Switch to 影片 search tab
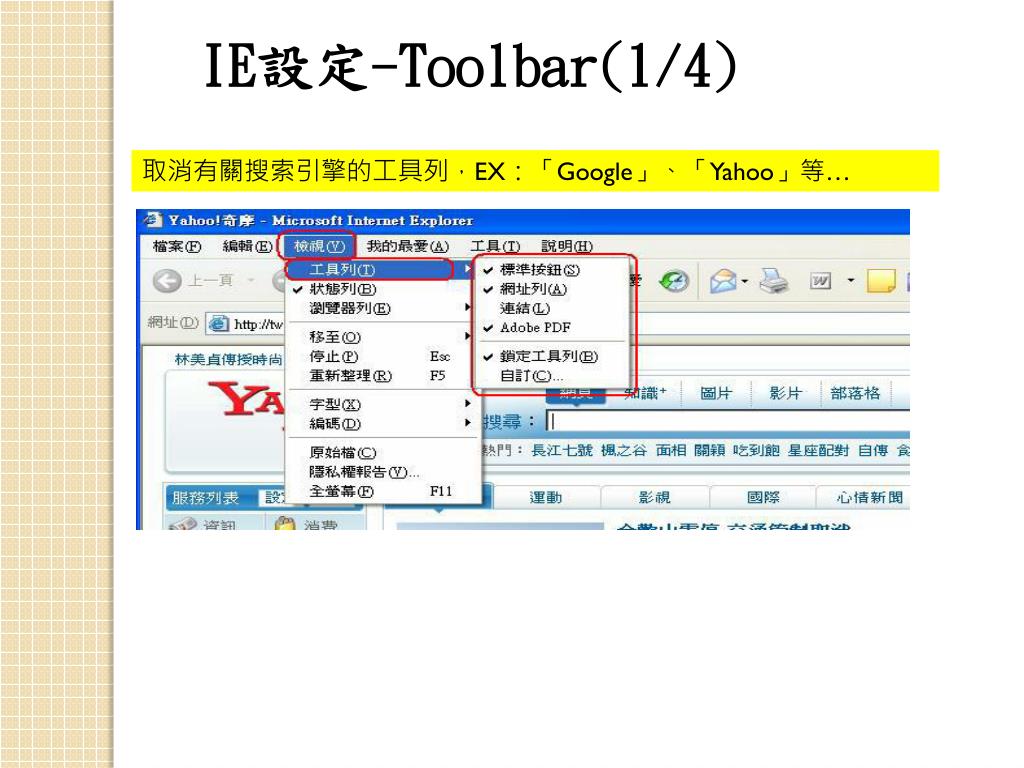This screenshot has height=768, width=1024. (x=785, y=393)
